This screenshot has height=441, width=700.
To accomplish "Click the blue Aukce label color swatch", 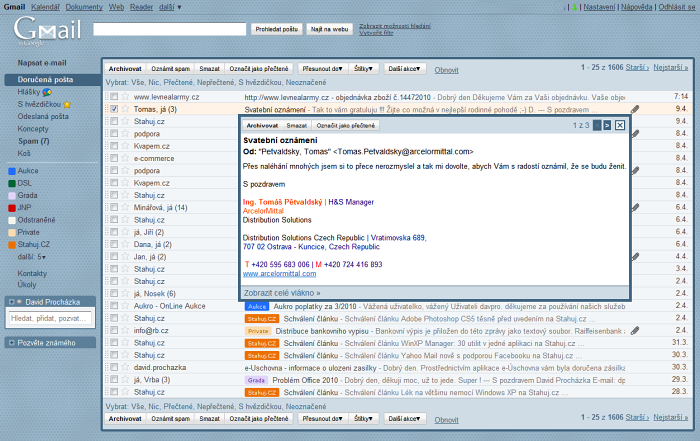I will point(12,171).
